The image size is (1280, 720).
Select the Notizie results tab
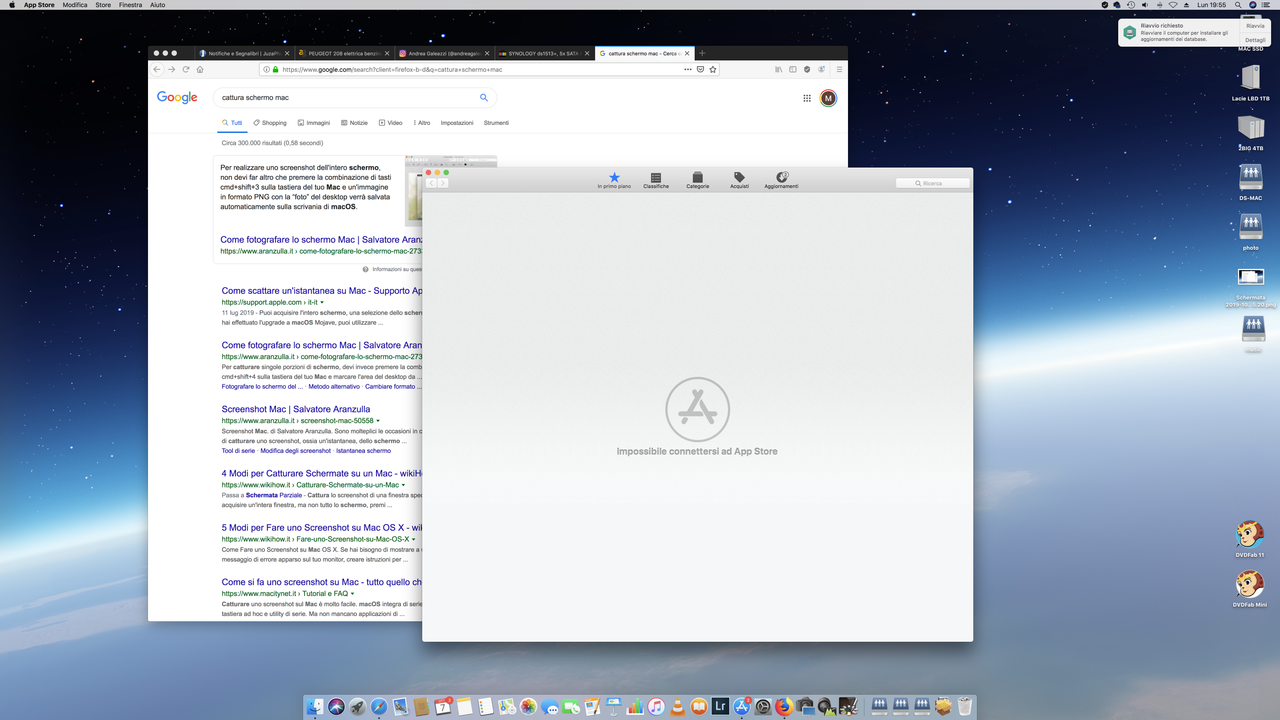[x=354, y=123]
